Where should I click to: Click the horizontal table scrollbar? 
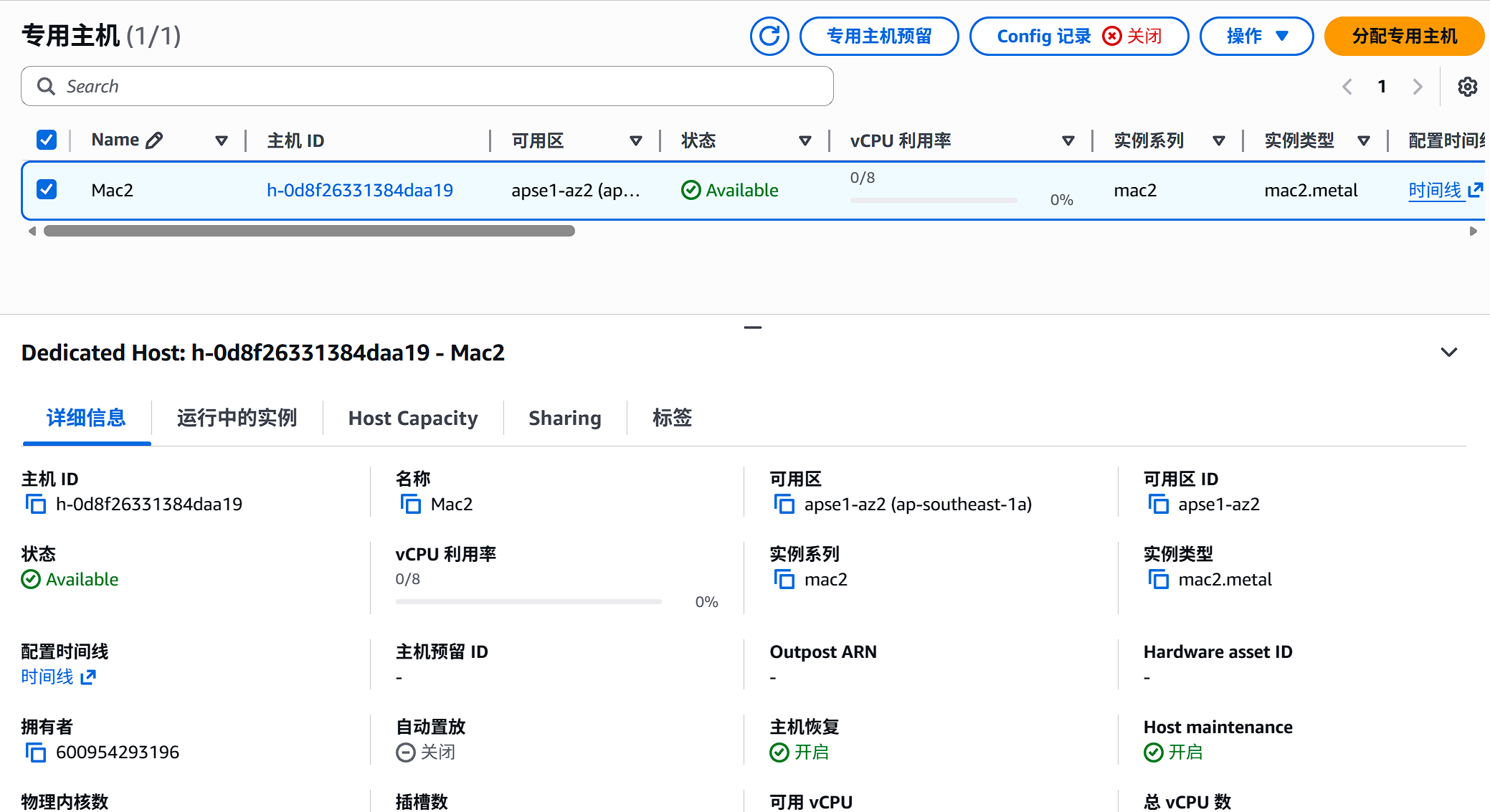pos(309,231)
